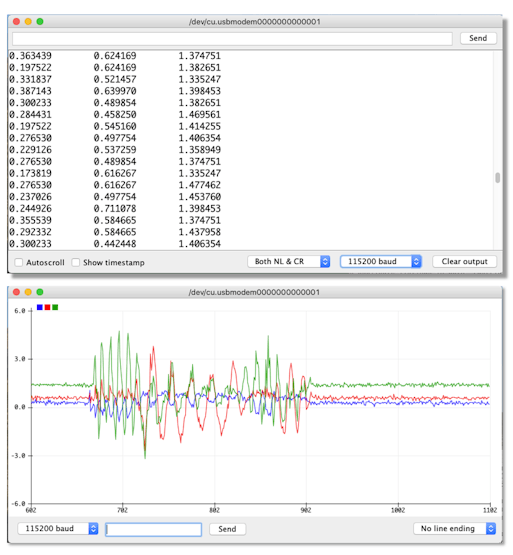
Task: Minimize the Serial Plotter window
Action: click(x=28, y=292)
